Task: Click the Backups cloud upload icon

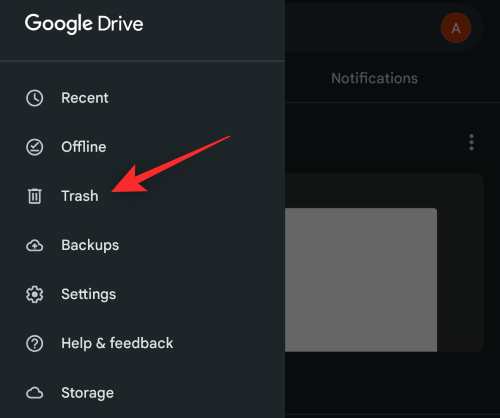Action: point(34,246)
